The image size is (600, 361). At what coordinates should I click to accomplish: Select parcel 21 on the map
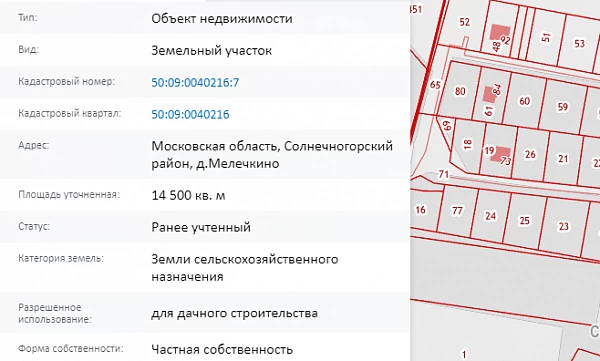(x=563, y=158)
